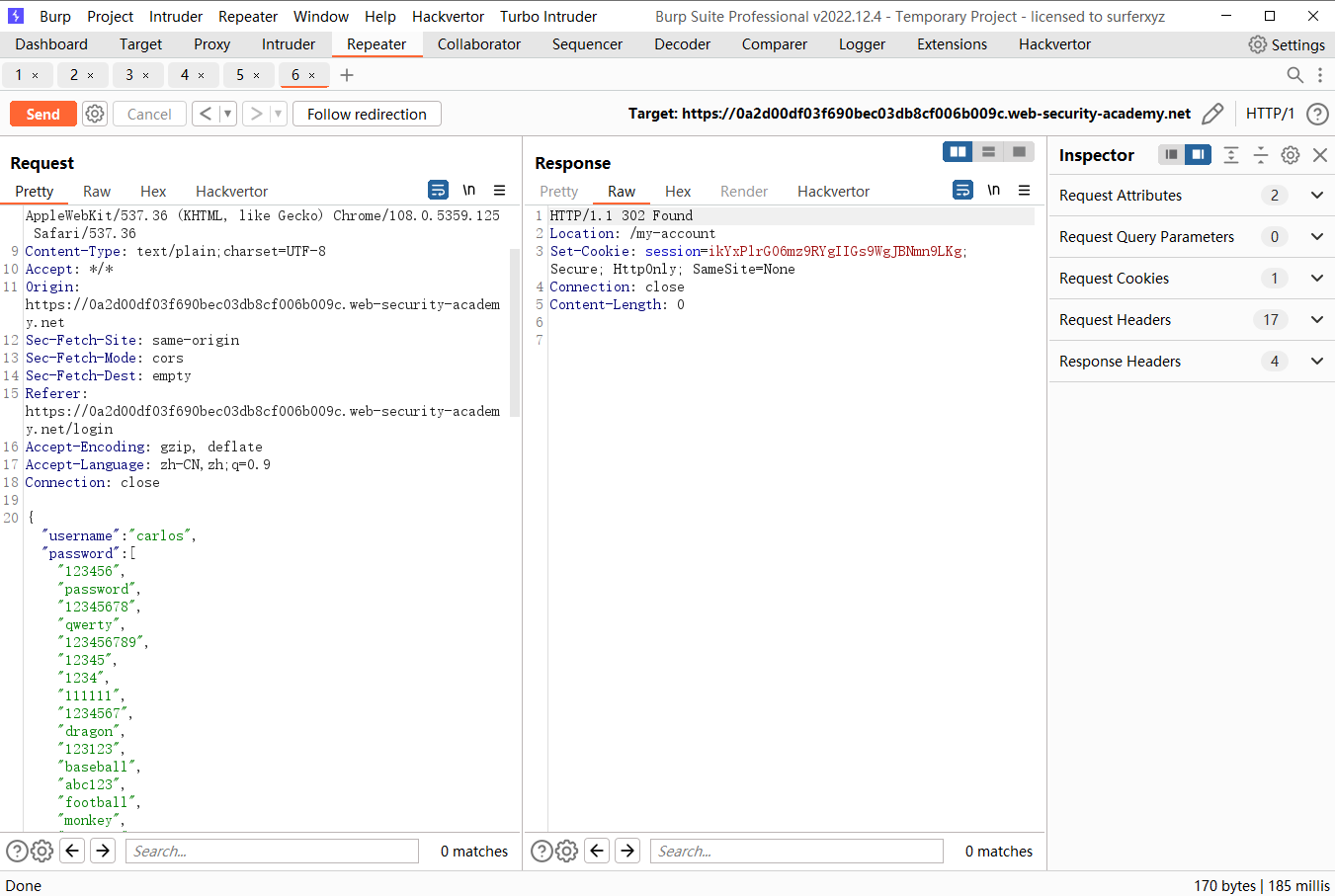Close Repeater tab 3

coord(145,75)
